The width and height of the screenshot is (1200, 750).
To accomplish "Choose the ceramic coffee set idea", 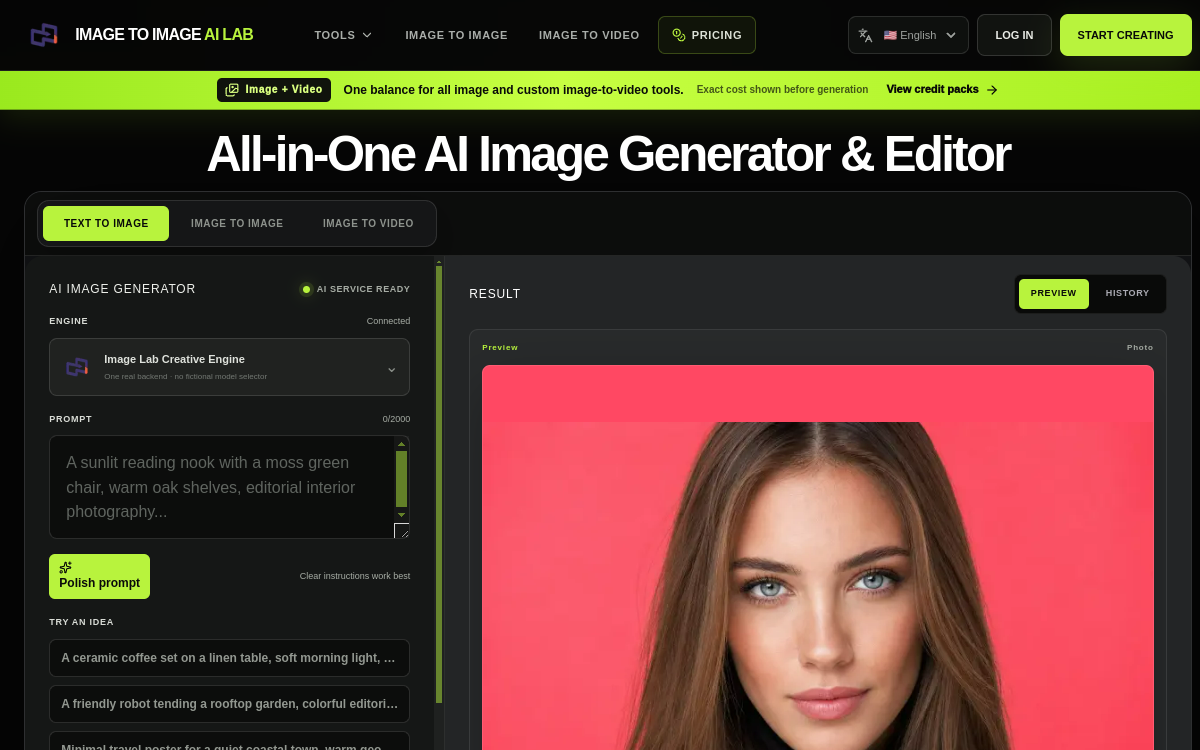I will 229,658.
